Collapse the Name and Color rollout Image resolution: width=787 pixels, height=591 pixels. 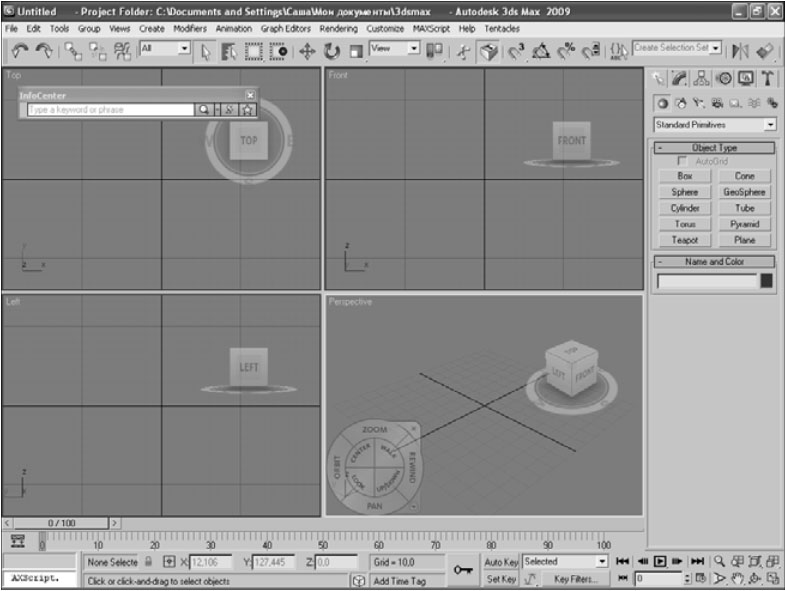(714, 262)
